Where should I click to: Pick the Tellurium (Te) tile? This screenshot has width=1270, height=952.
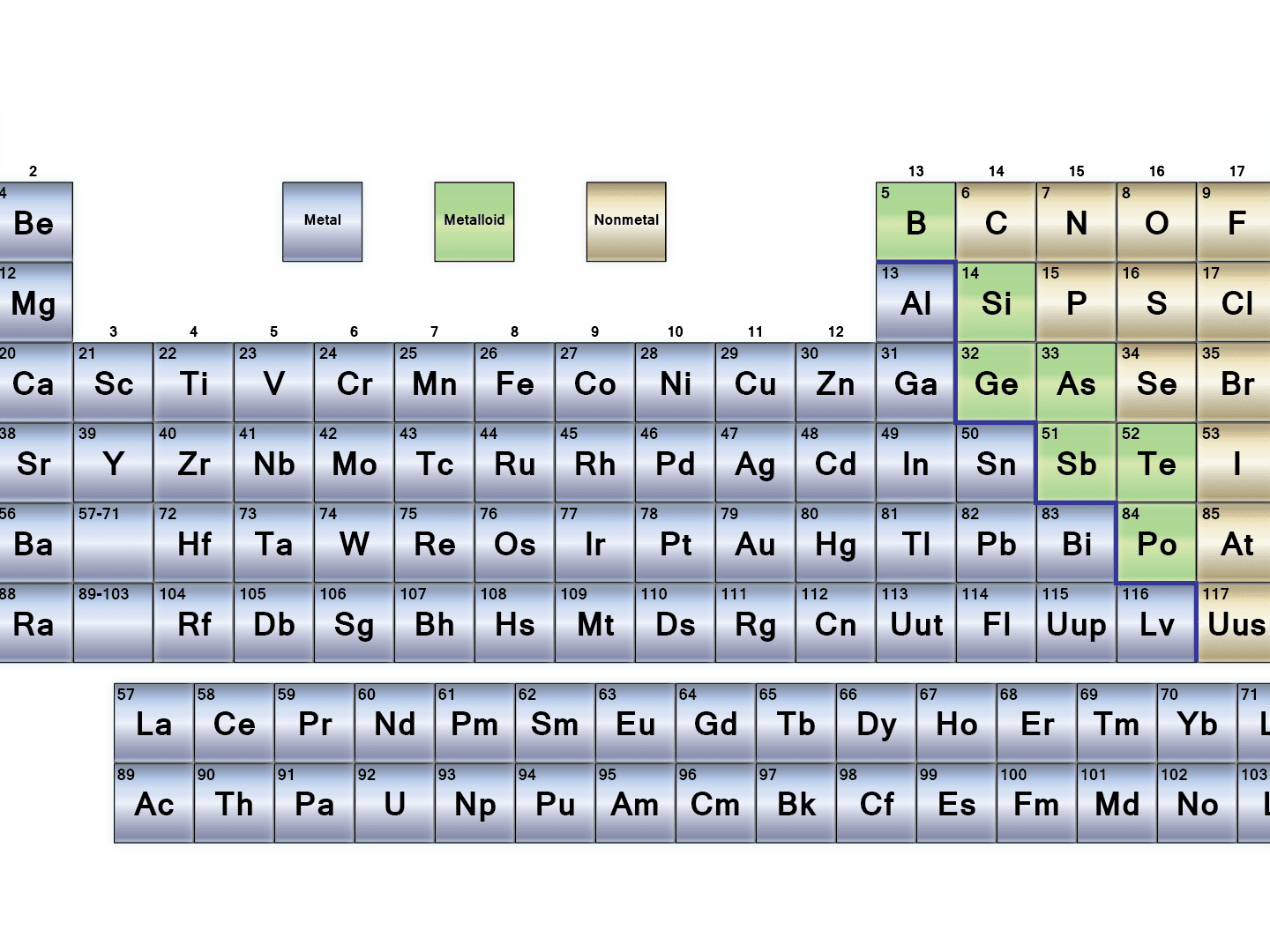[x=1156, y=463]
